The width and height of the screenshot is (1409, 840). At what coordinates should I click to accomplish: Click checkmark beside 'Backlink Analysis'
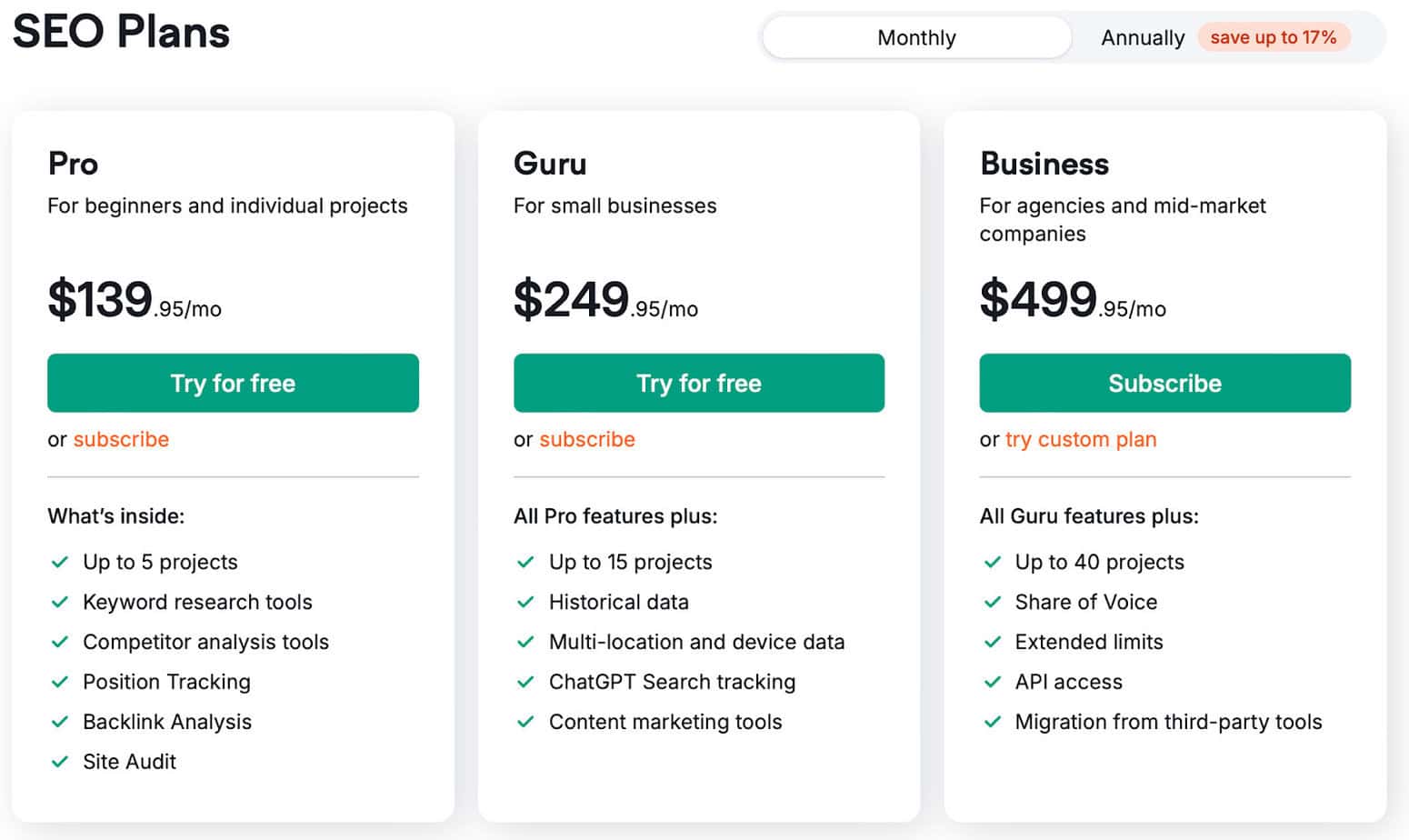(x=60, y=722)
